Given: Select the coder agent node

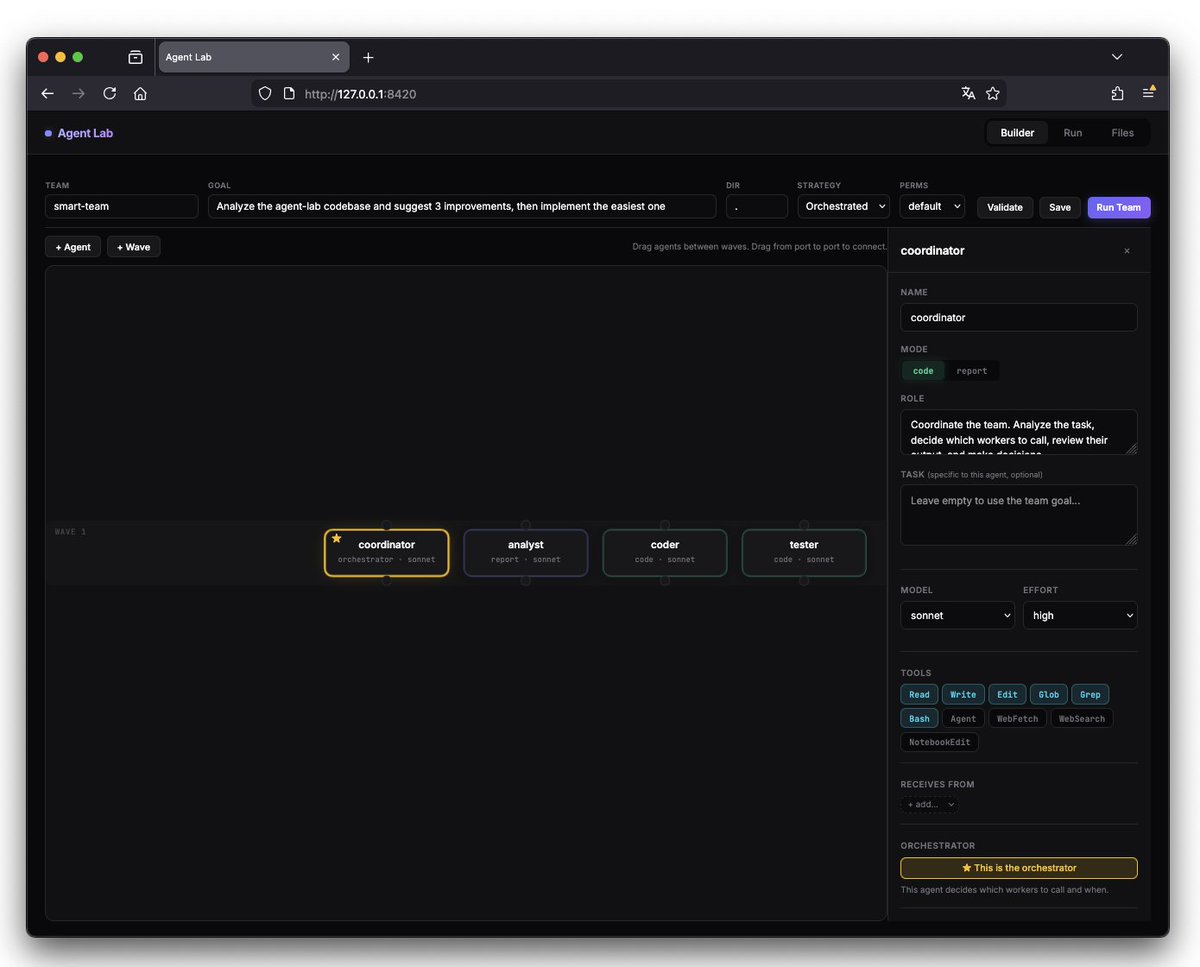Looking at the screenshot, I should pyautogui.click(x=664, y=552).
